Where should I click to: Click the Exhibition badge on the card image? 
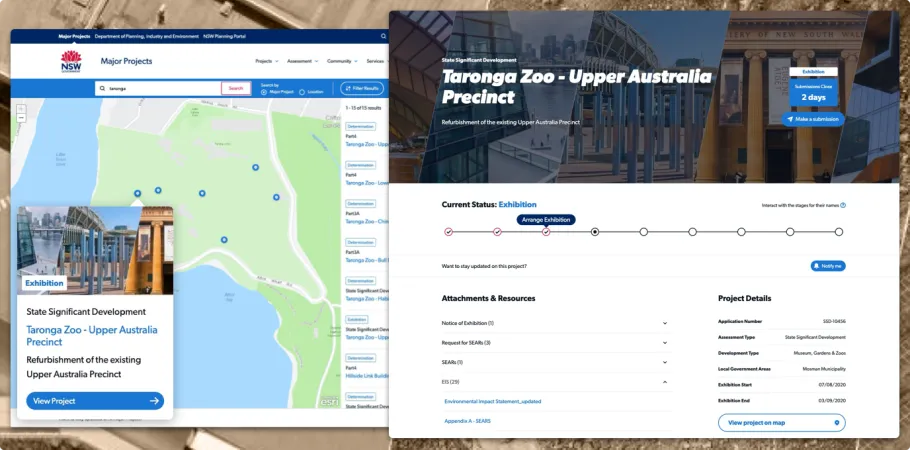click(44, 283)
